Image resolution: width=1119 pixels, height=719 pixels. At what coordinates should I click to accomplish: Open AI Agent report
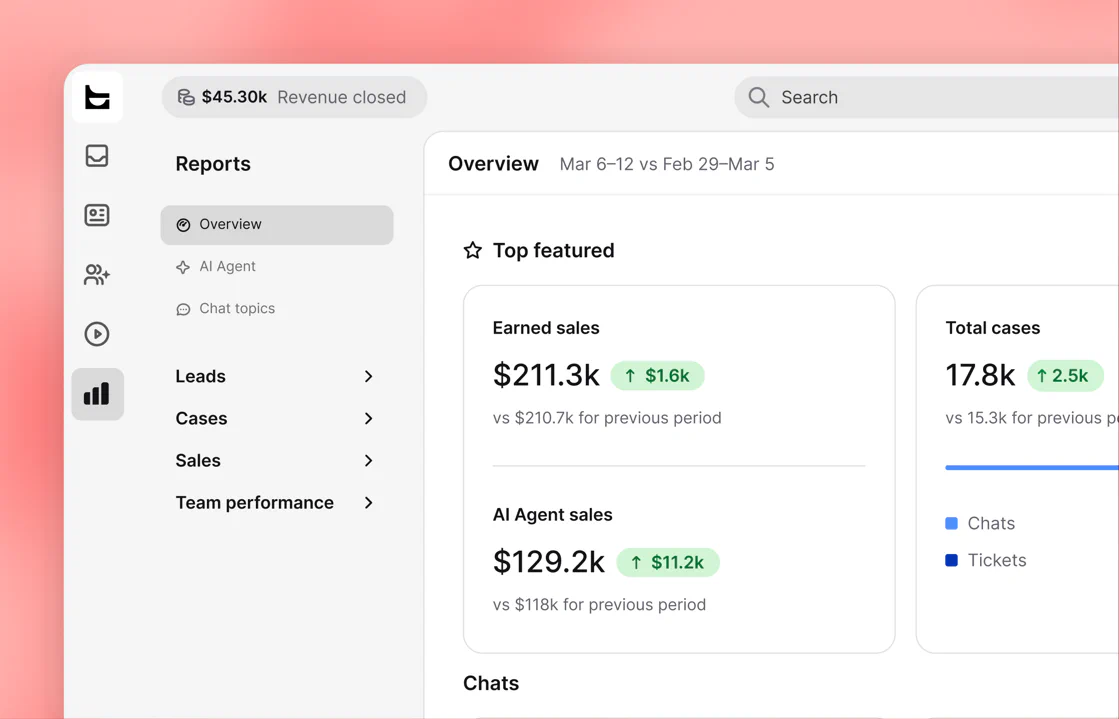coord(228,266)
